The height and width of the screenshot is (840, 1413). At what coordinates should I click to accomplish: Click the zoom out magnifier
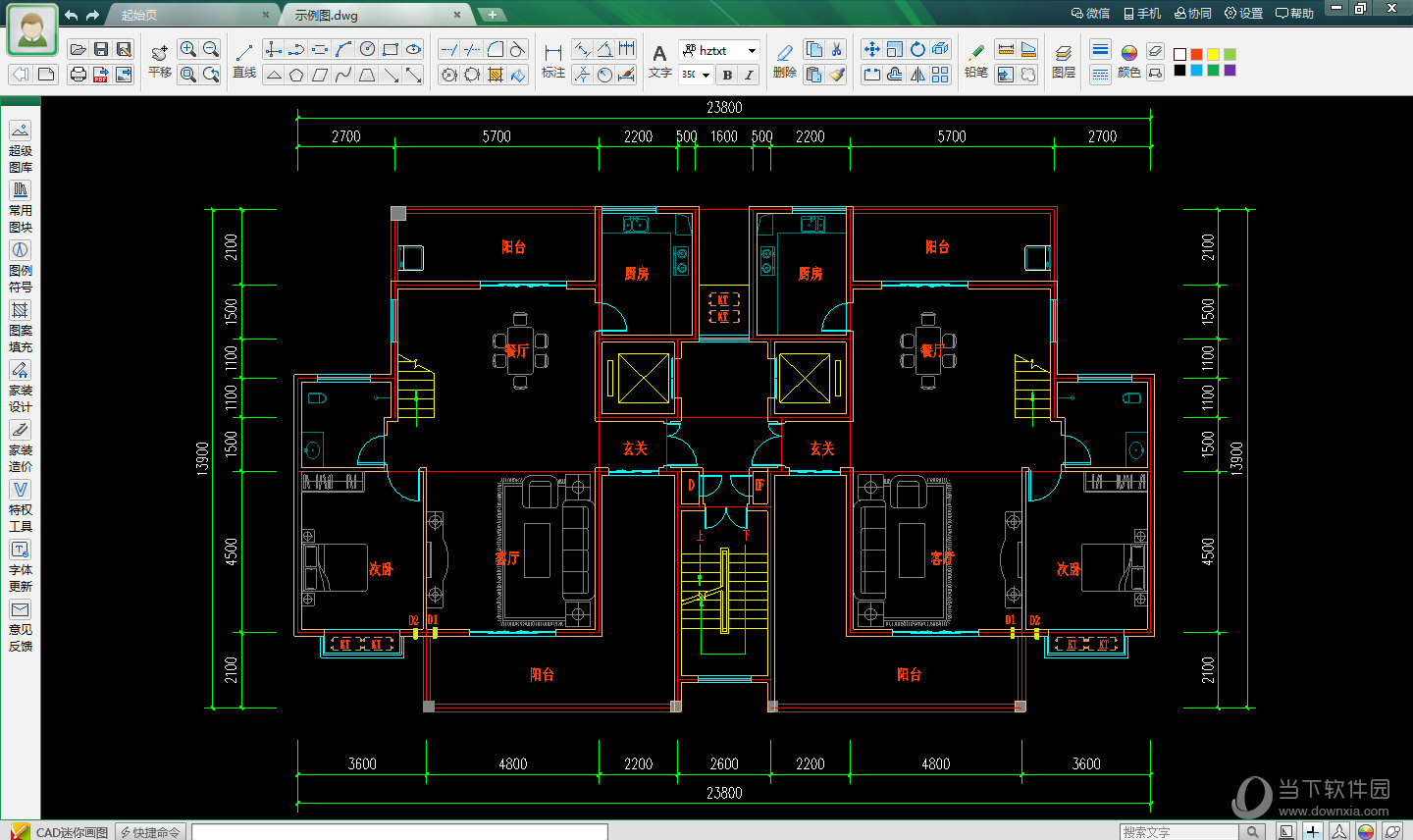click(x=211, y=49)
